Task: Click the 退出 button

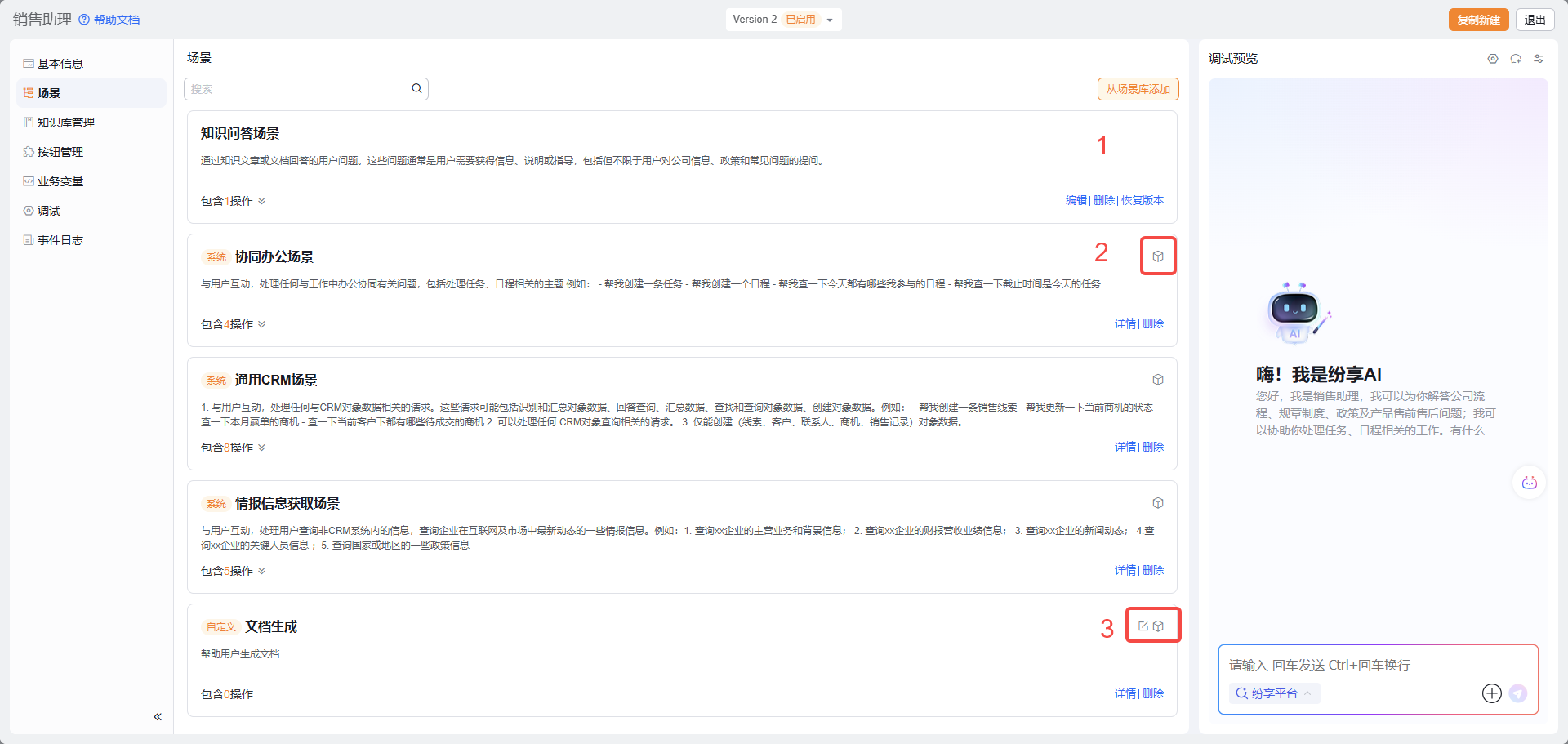Action: tap(1535, 20)
